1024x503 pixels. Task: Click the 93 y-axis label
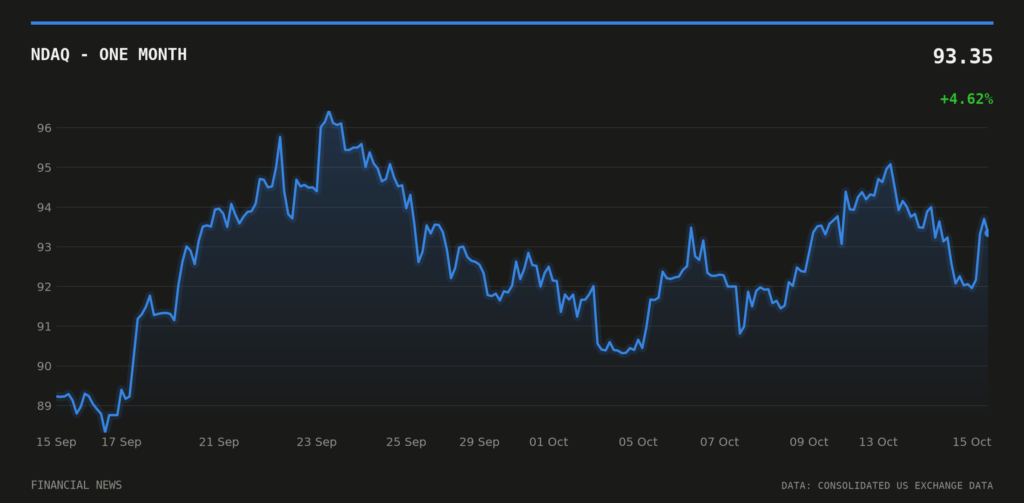pos(43,248)
